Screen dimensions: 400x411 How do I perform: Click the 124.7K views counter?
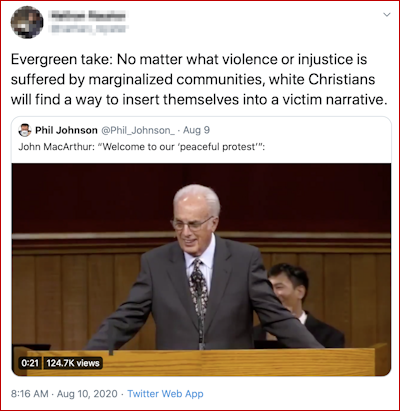pyautogui.click(x=73, y=363)
